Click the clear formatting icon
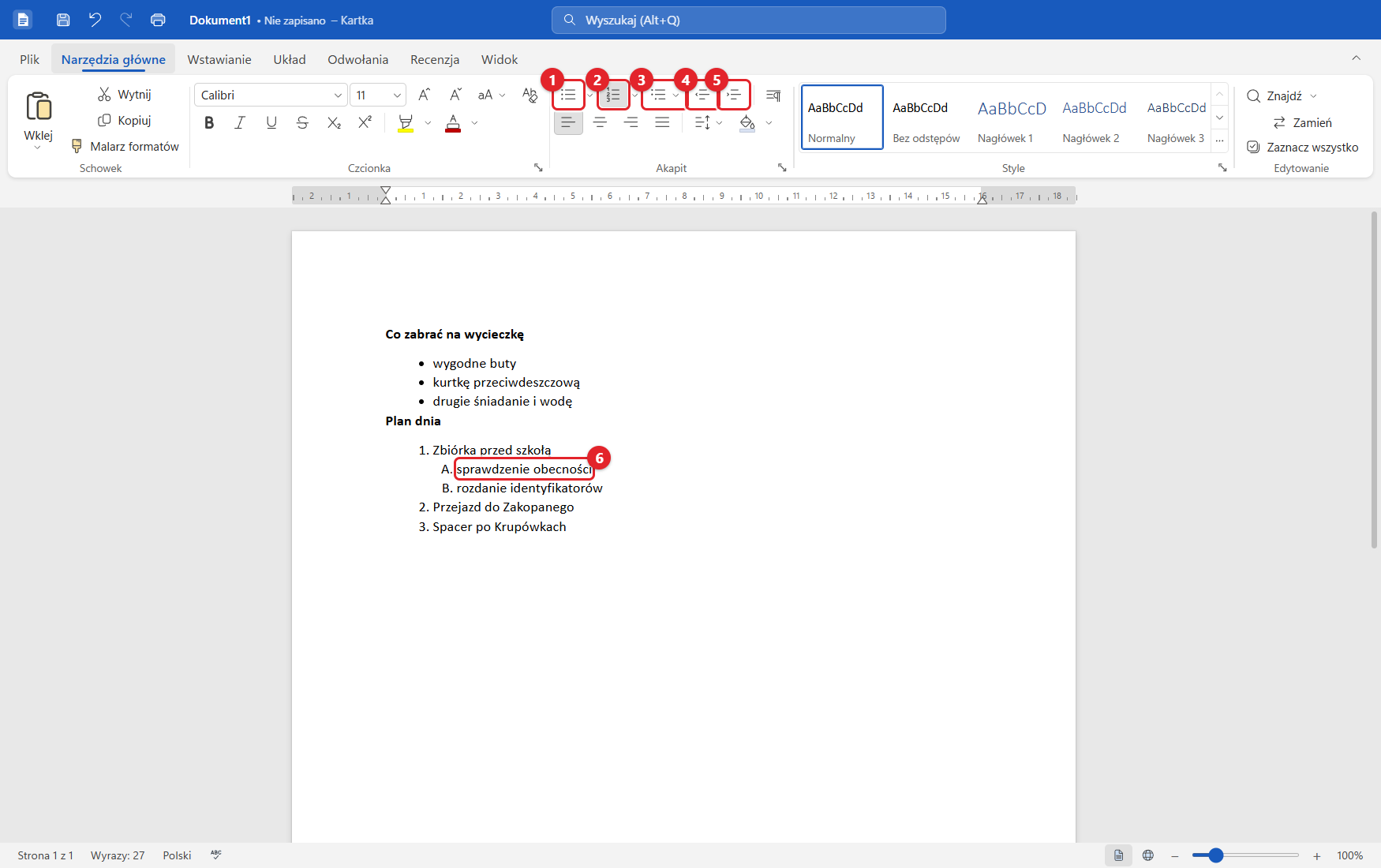 click(x=530, y=95)
